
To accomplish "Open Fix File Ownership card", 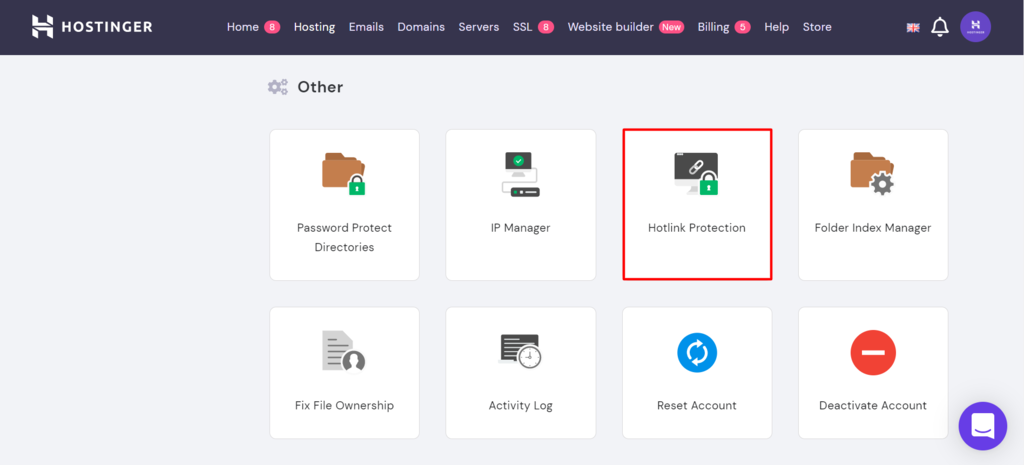I will pyautogui.click(x=344, y=372).
